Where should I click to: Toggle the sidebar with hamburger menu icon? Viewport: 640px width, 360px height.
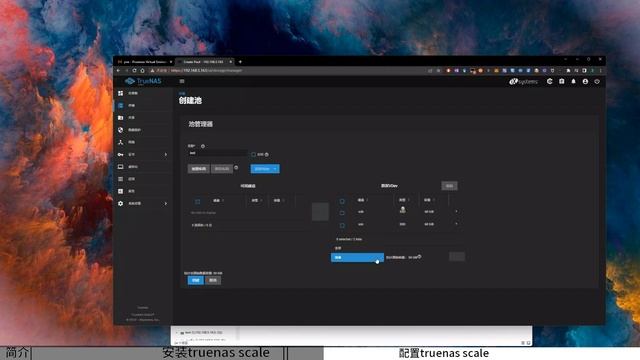[x=182, y=81]
